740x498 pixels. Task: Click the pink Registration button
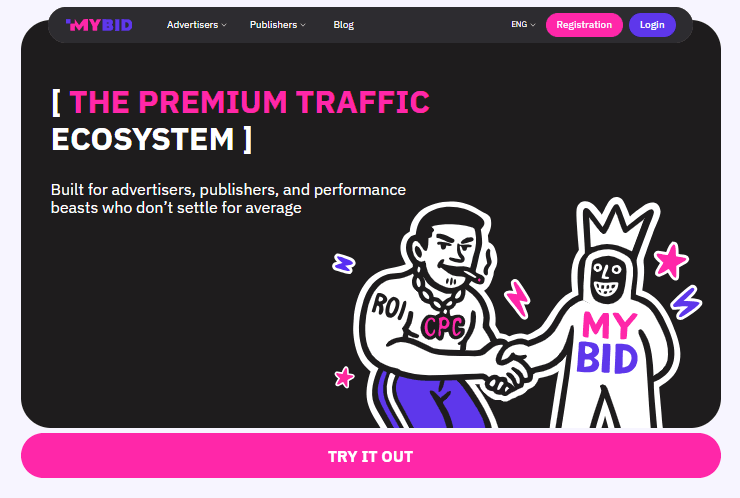tap(584, 25)
